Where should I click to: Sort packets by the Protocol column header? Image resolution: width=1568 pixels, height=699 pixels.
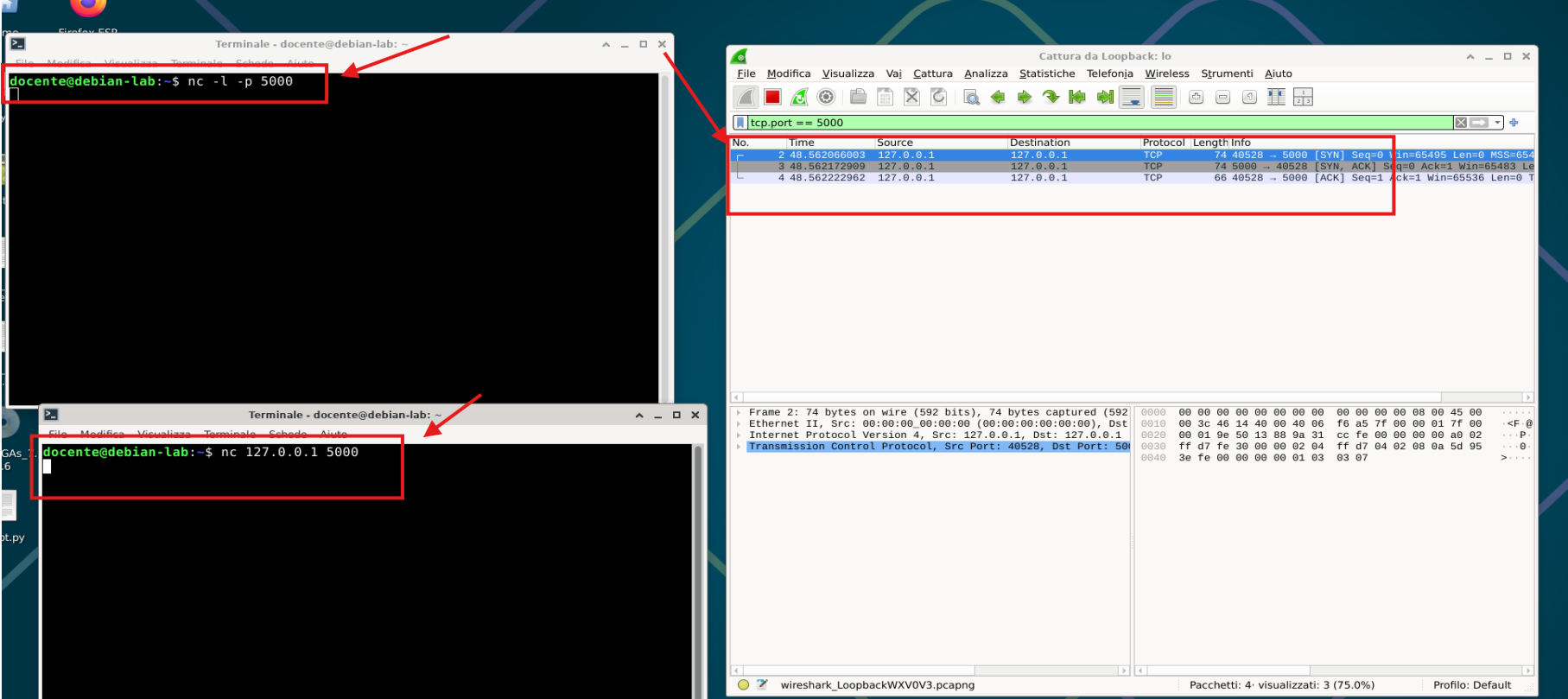coord(1165,143)
